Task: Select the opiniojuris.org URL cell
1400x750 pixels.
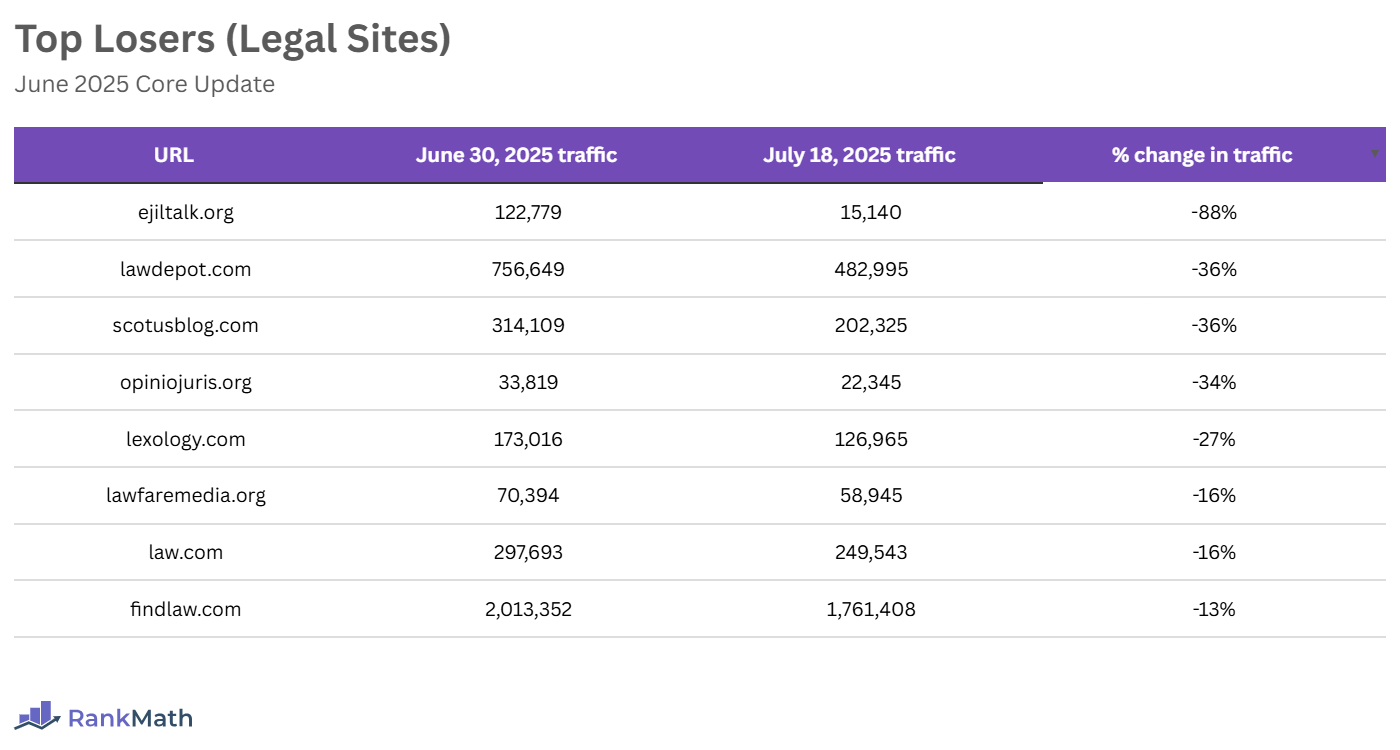Action: click(x=186, y=382)
